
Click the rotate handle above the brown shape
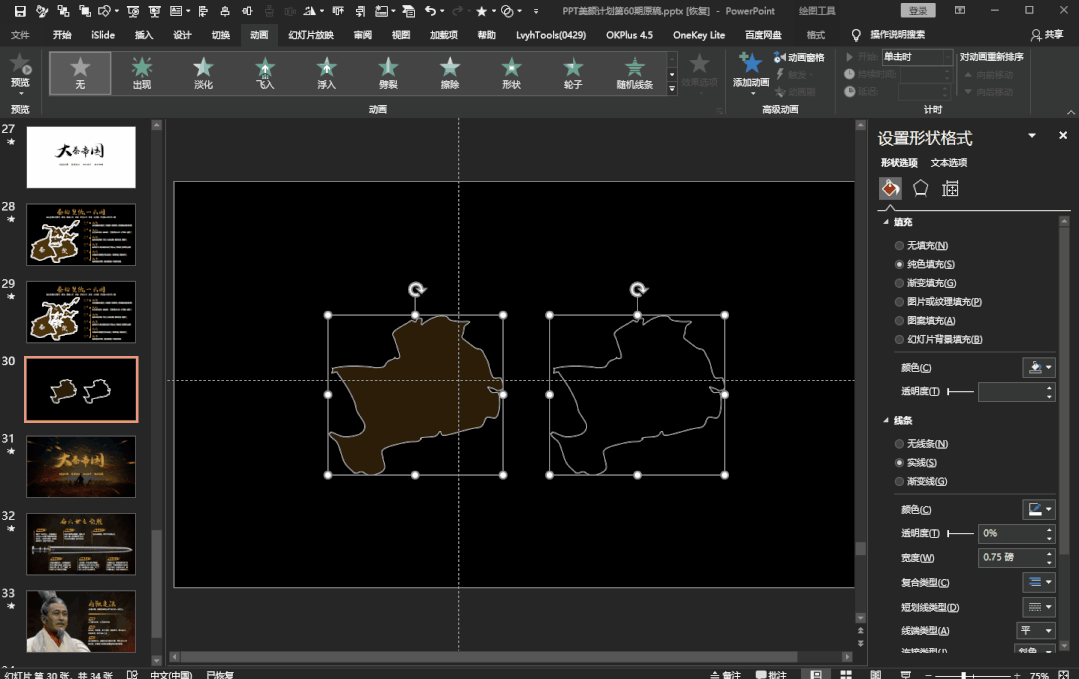(417, 290)
